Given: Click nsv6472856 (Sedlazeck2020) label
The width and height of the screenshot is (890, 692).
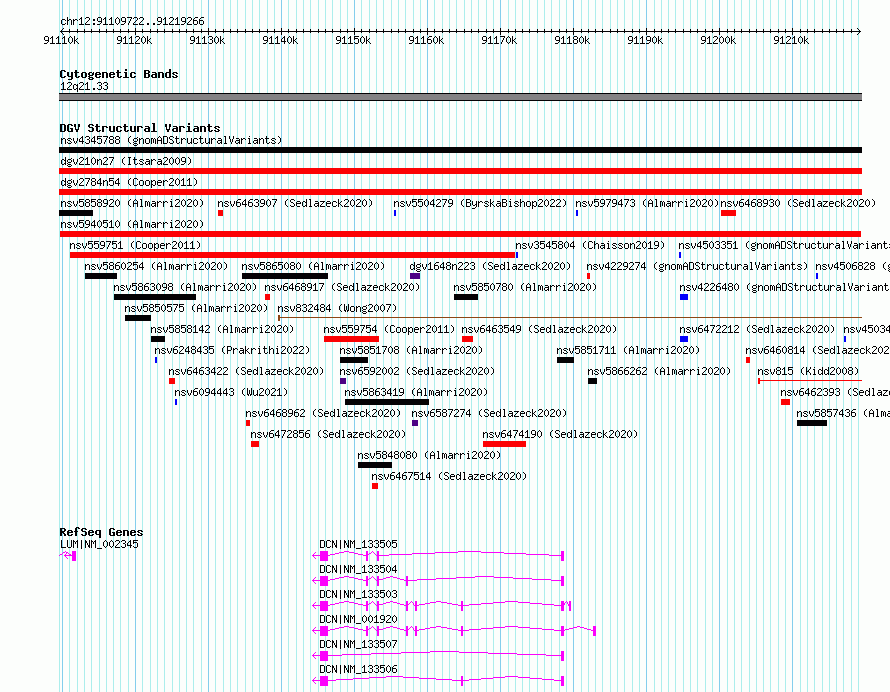Looking at the screenshot, I should pos(328,434).
